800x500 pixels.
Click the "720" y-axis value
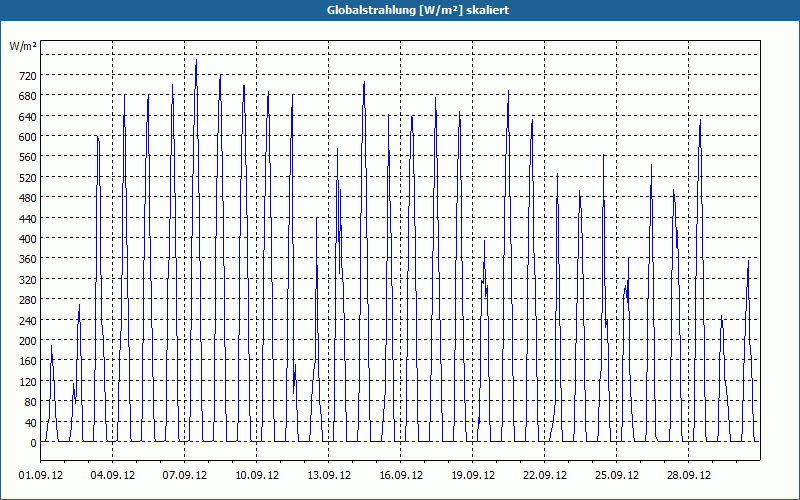[28, 76]
